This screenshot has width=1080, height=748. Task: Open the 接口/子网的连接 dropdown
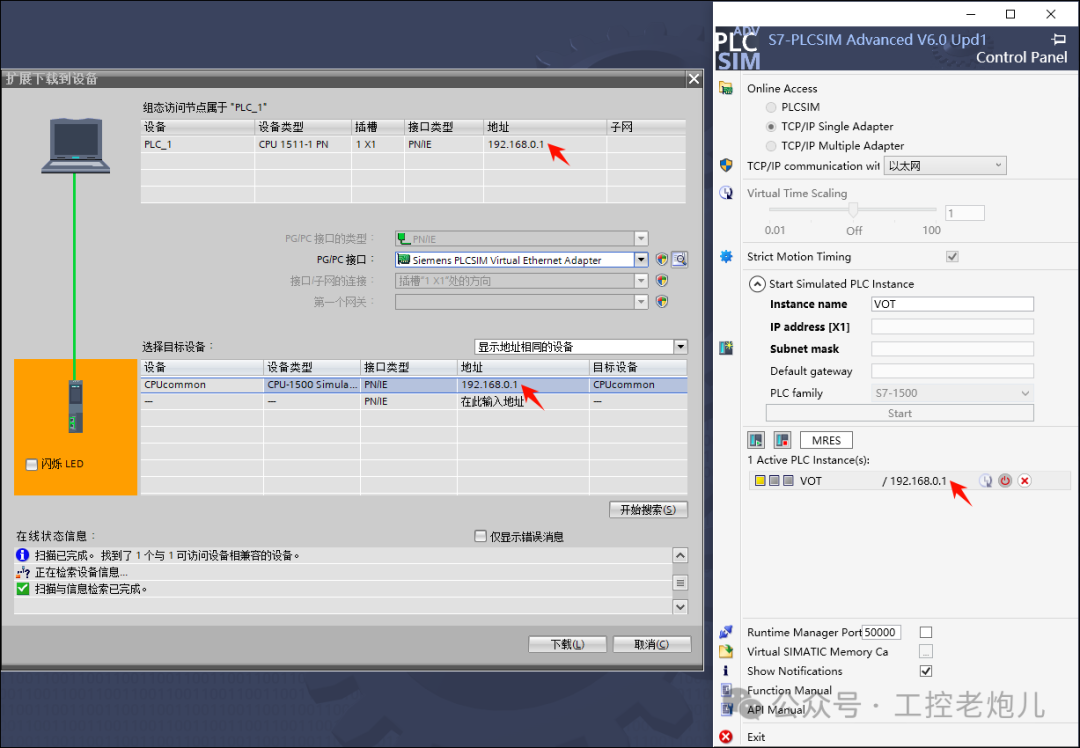(x=641, y=280)
